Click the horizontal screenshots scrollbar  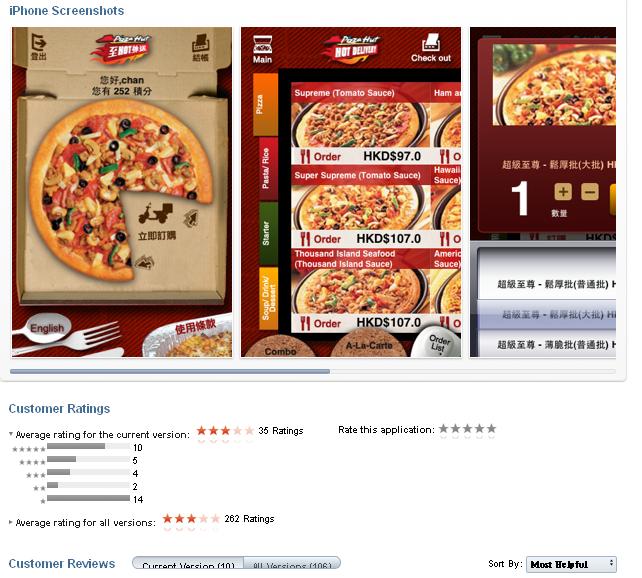170,372
